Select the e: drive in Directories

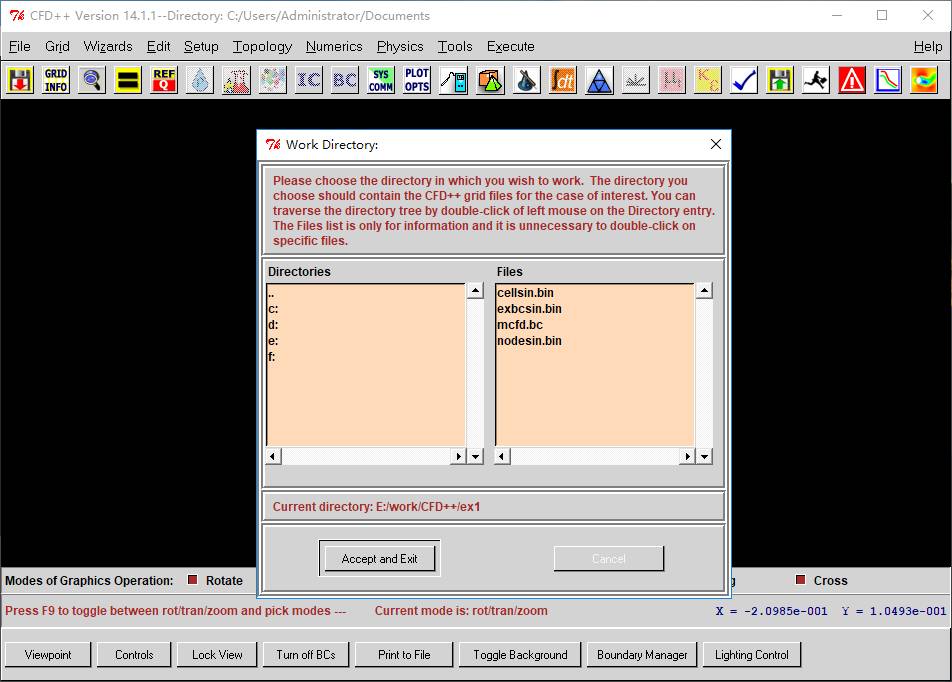click(x=273, y=341)
